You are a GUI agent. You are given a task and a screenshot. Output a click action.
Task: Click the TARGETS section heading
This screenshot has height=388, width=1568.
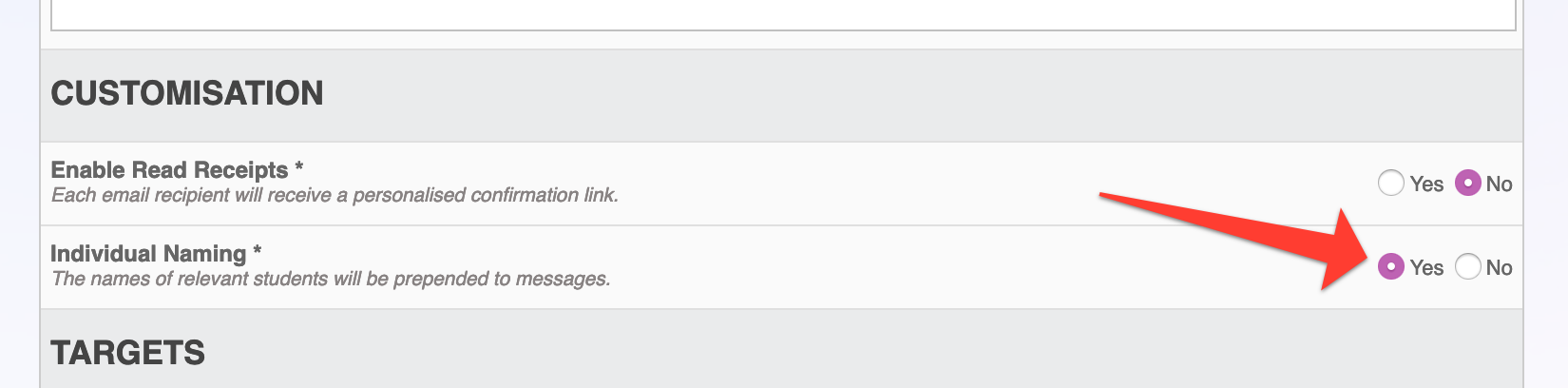point(127,353)
